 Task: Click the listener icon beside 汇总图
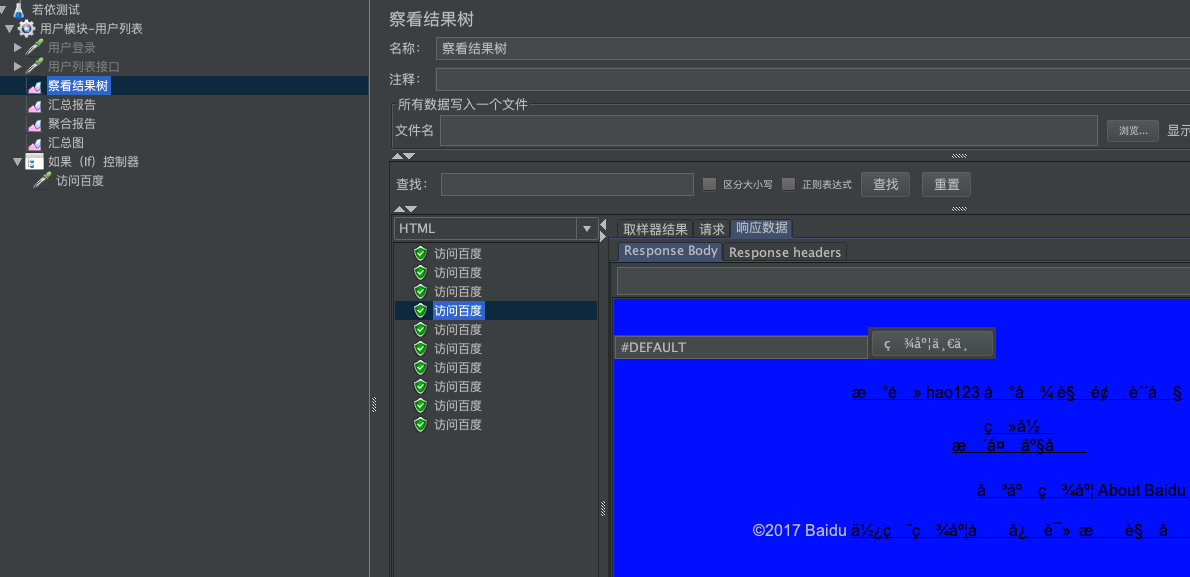[35, 143]
